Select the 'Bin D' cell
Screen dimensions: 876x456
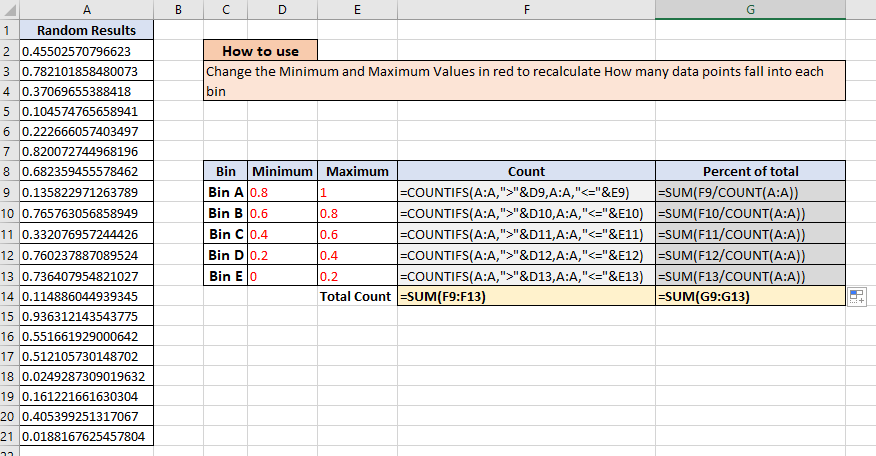(226, 255)
